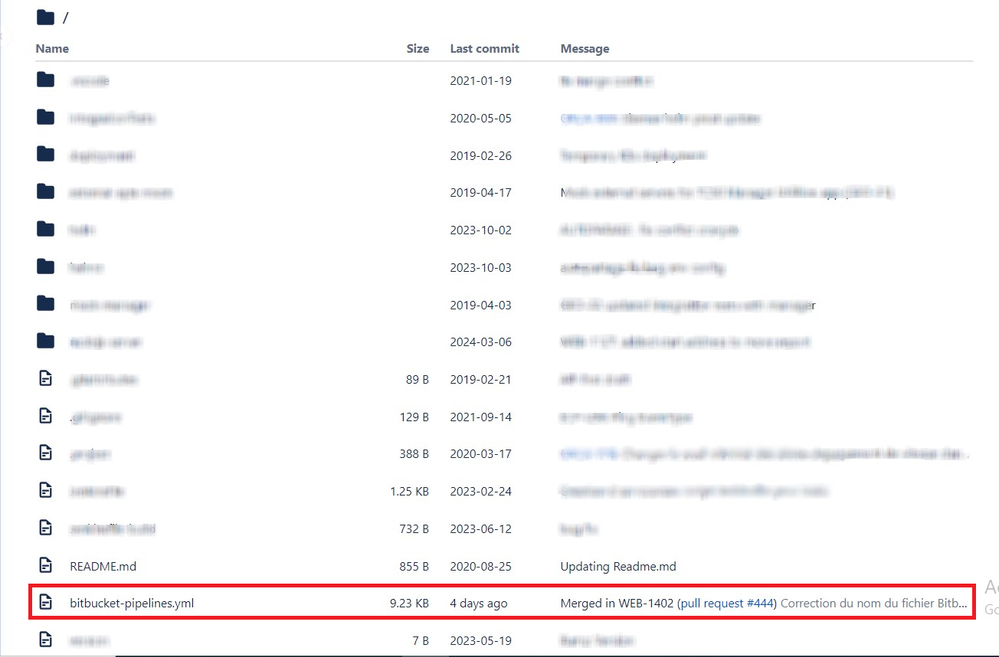
Task: Click the Last commit column header
Action: coord(483,48)
